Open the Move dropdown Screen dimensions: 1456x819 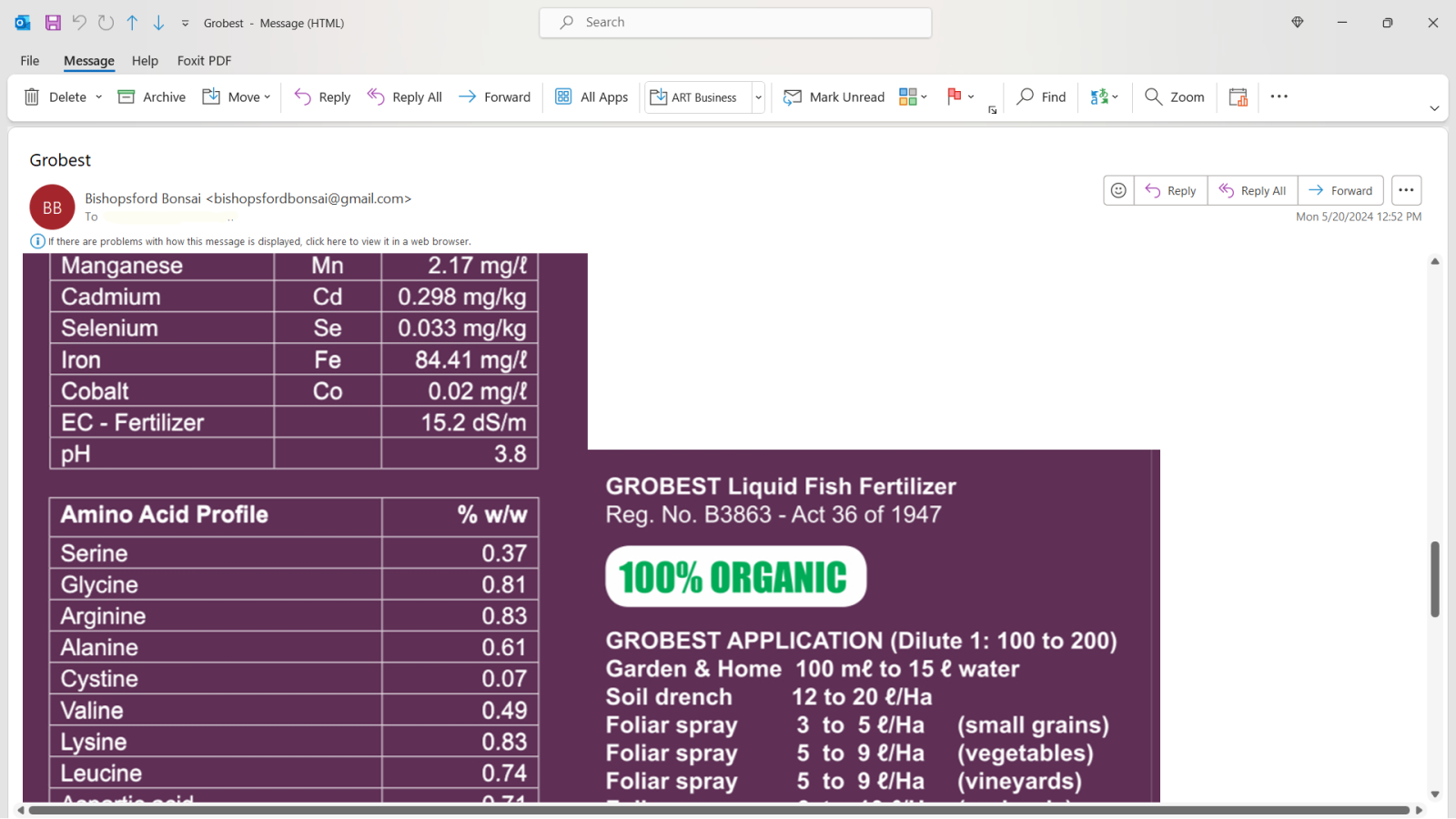[237, 96]
